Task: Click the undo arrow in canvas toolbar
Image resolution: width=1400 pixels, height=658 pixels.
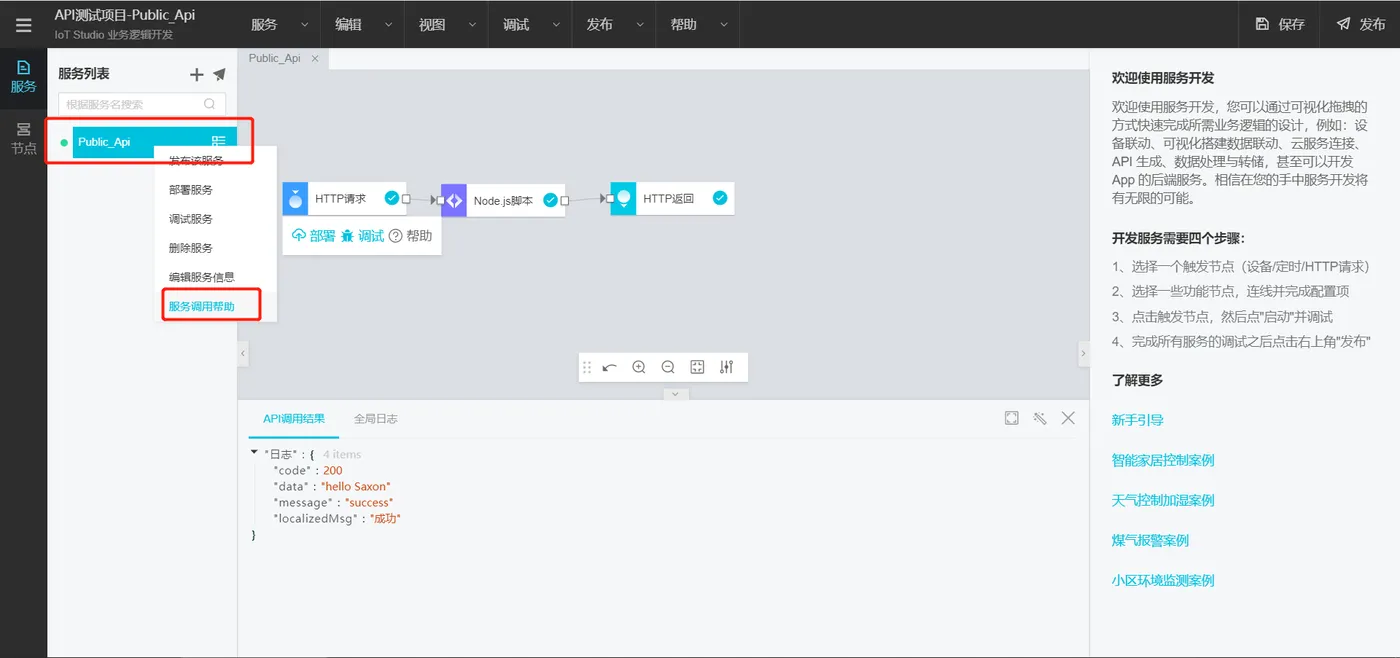Action: (x=609, y=367)
